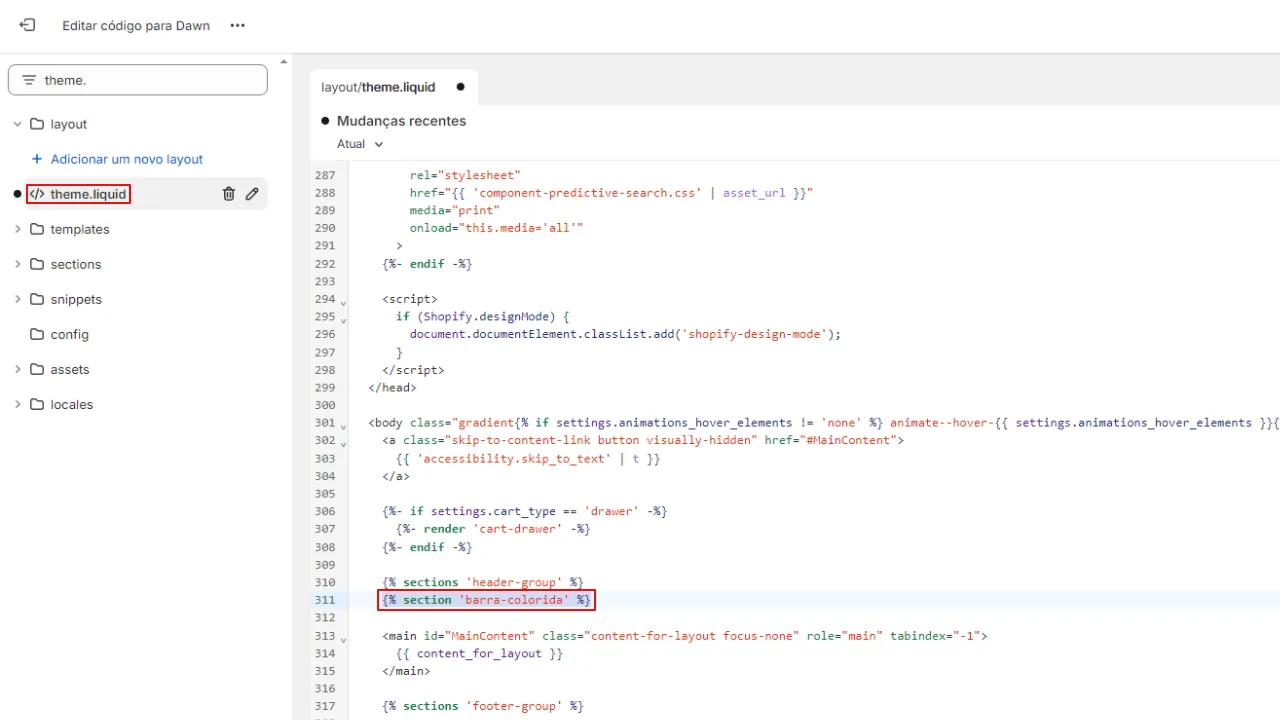Click the Mudanças recentes heading
Image resolution: width=1280 pixels, height=720 pixels.
point(401,121)
